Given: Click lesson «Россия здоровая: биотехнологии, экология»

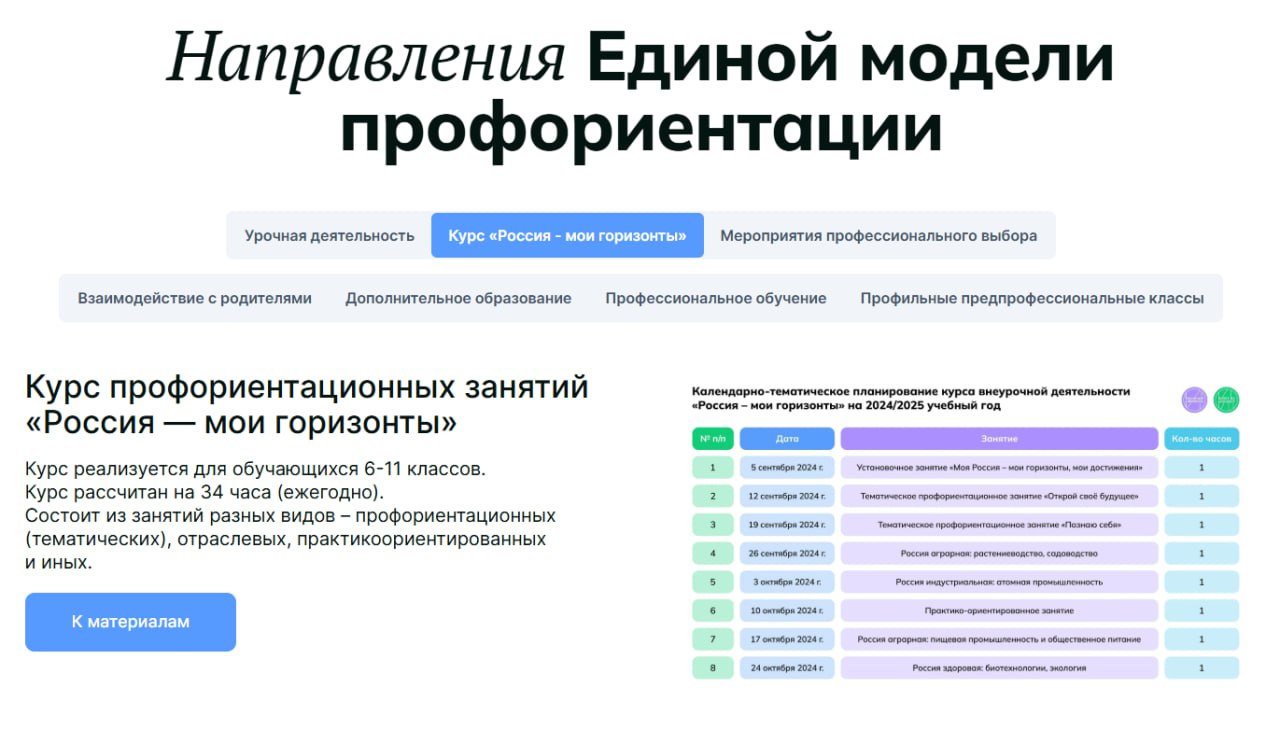Looking at the screenshot, I should pos(999,668).
